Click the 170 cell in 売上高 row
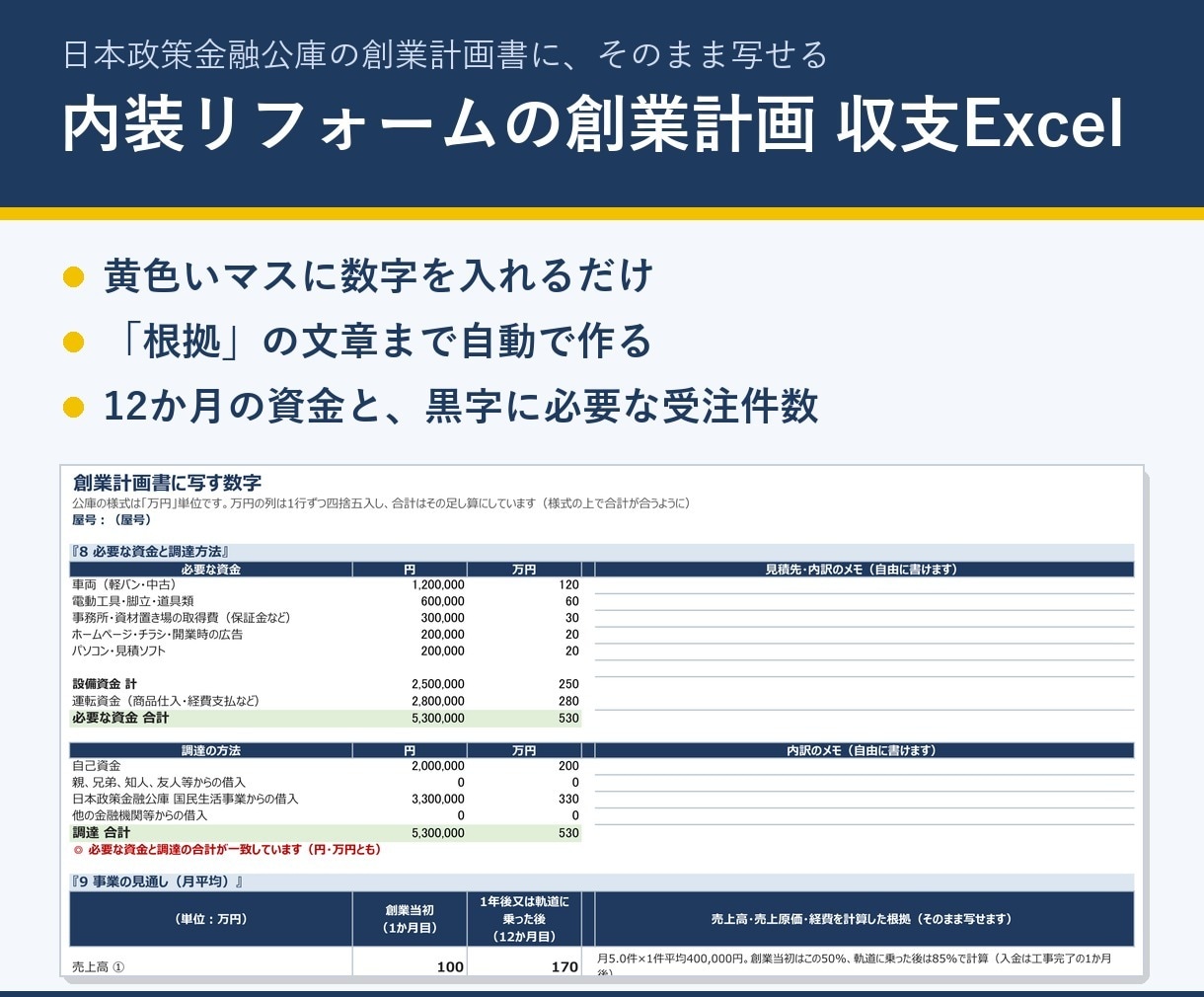This screenshot has width=1204, height=997. (564, 967)
